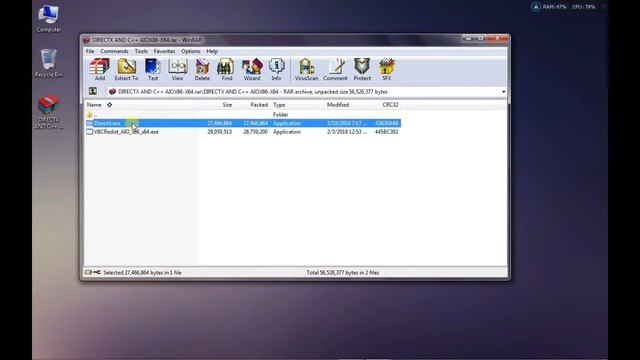Close the WinRAR window
The image size is (640, 360).
tap(497, 38)
